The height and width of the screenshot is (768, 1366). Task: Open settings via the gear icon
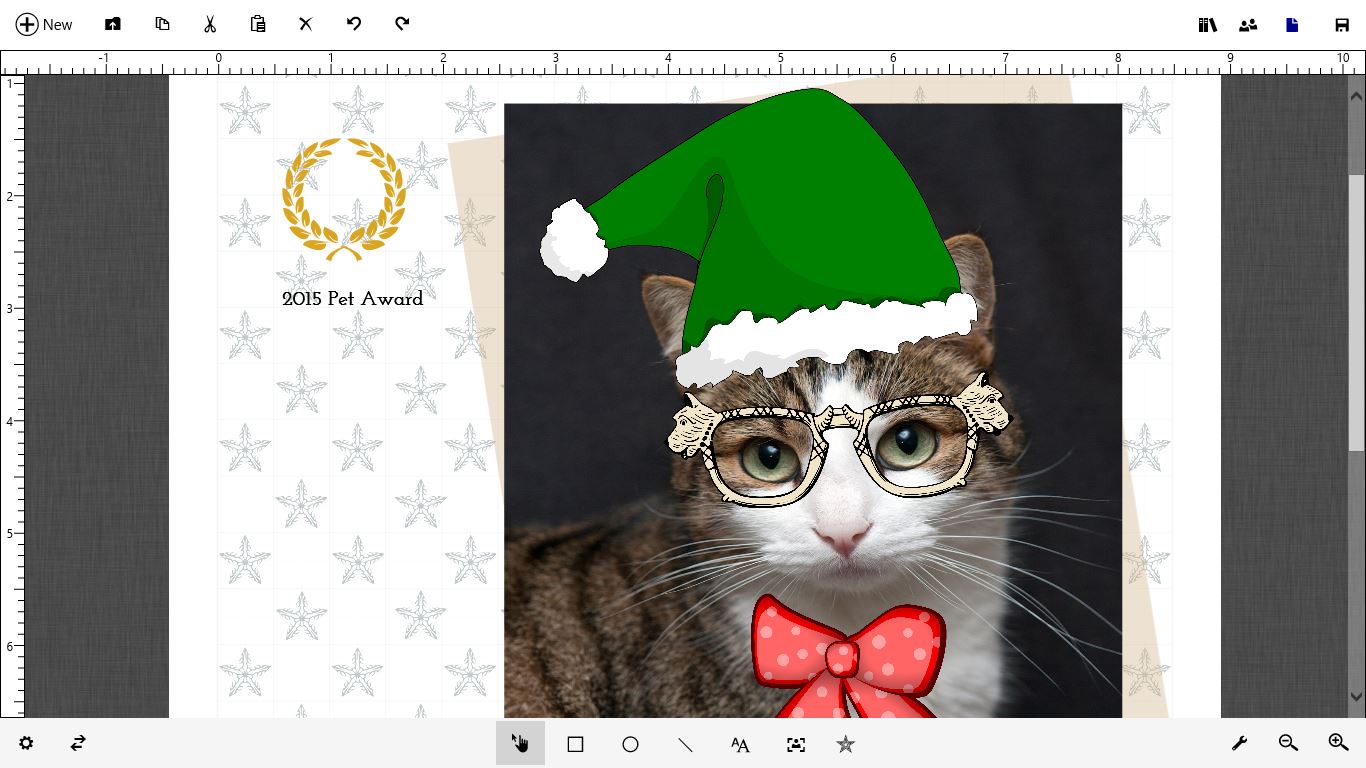coord(26,743)
